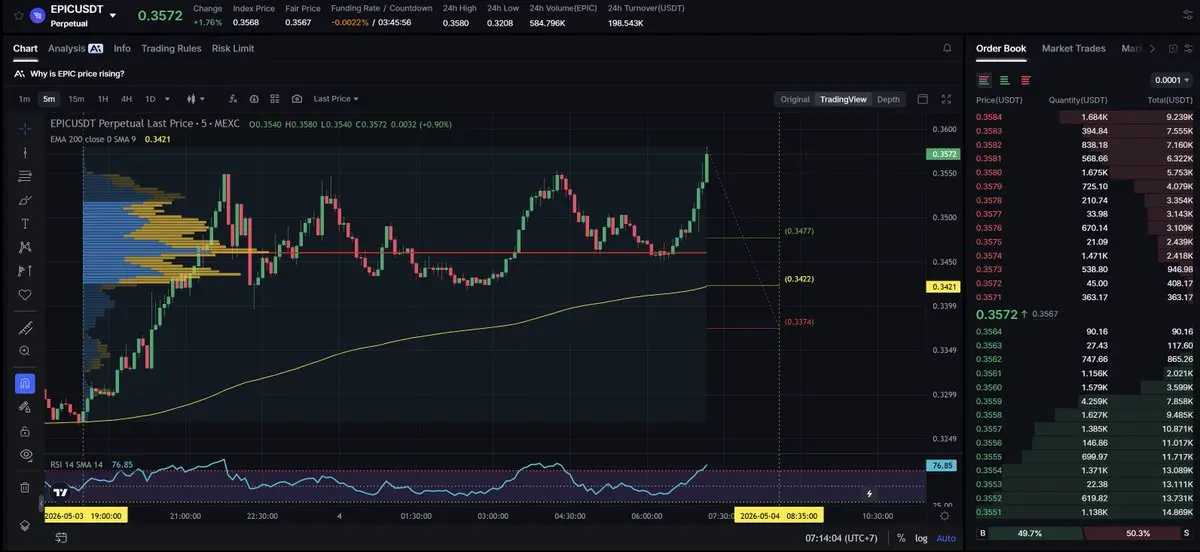Image resolution: width=1200 pixels, height=552 pixels.
Task: Click 'Why is EPIC price rising?' link
Action: point(77,73)
